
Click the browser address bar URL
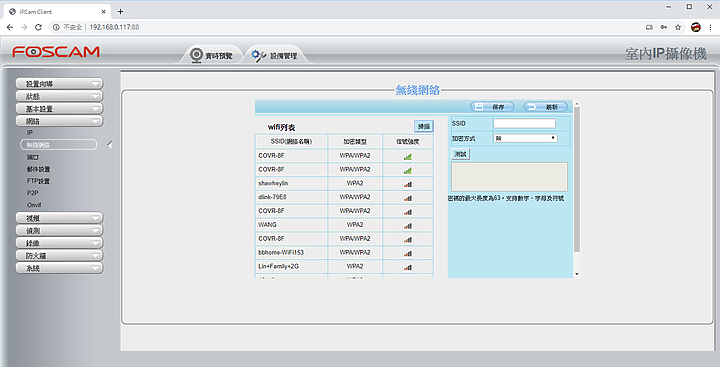(114, 27)
